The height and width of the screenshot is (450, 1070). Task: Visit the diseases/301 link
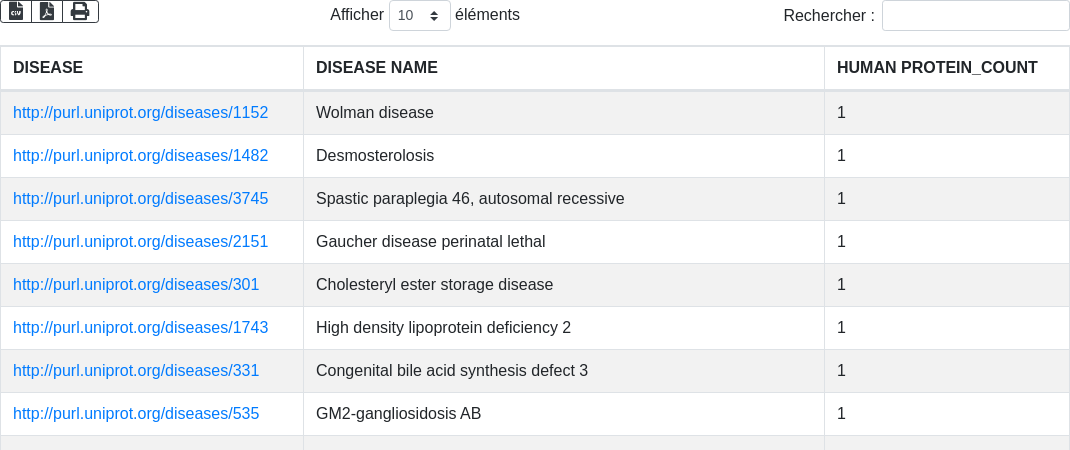point(136,285)
